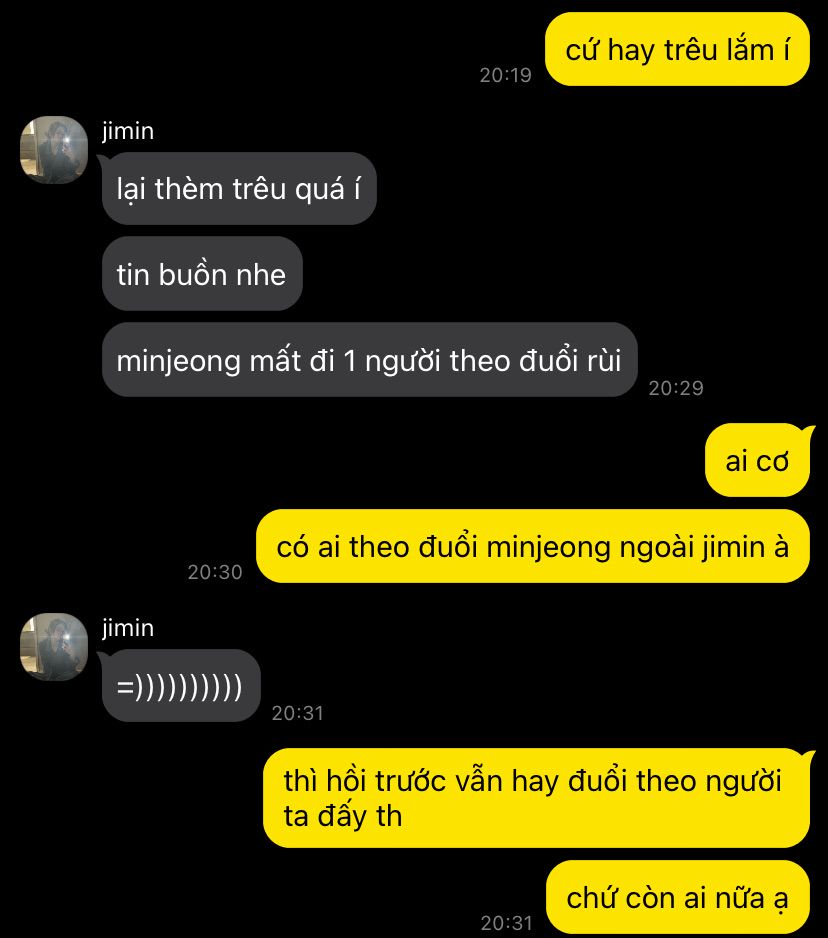Select the second 'jimin' sender name

tap(128, 628)
